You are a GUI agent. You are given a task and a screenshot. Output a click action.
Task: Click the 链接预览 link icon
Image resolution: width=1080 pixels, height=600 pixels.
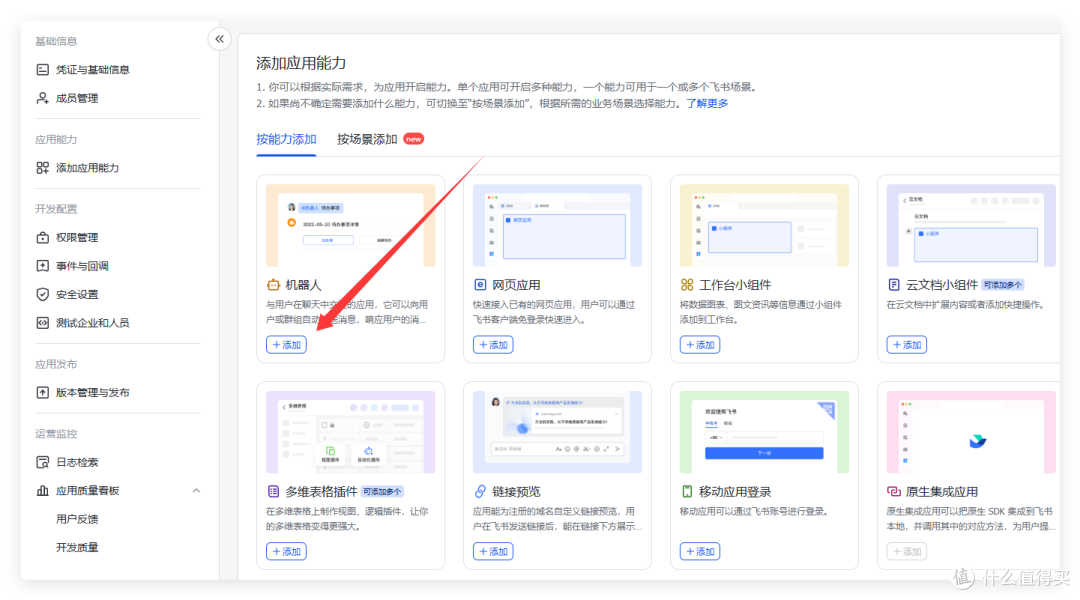(x=480, y=491)
